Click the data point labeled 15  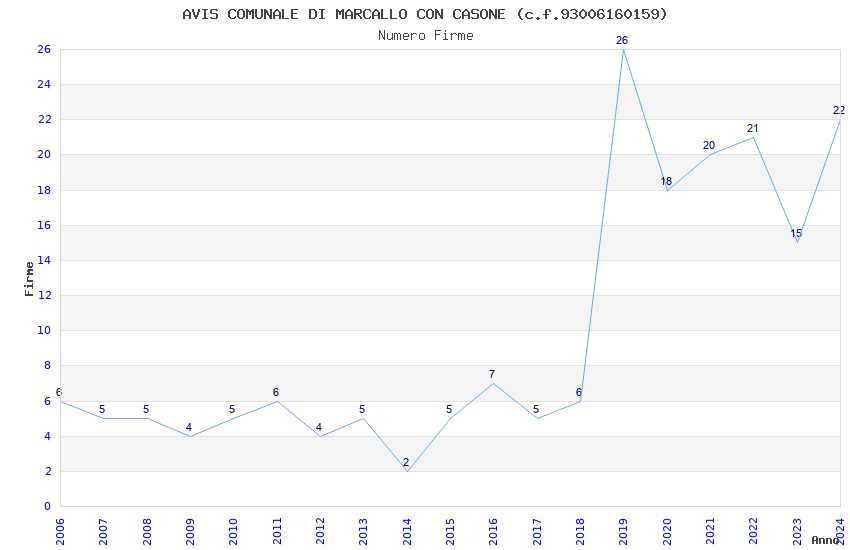797,242
